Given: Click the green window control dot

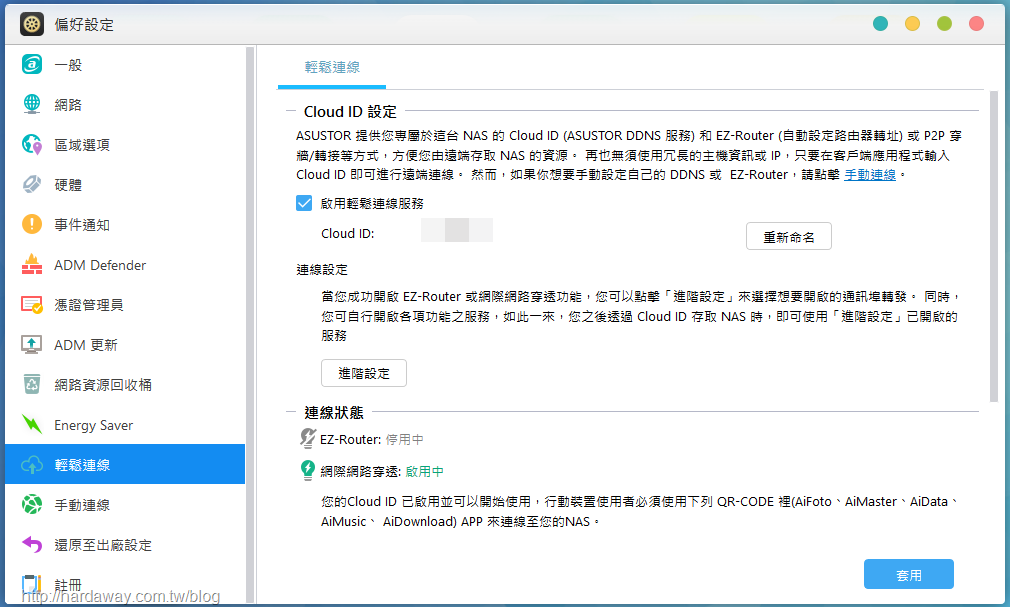Looking at the screenshot, I should point(944,24).
